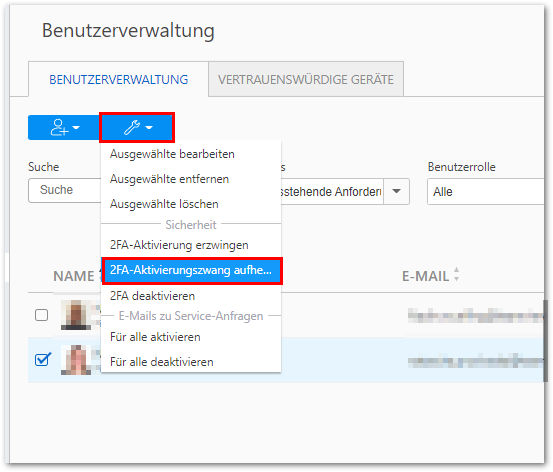The width and height of the screenshot is (553, 472).
Task: Expand the ausstehende Anforderungen dropdown arrow
Action: coord(396,192)
